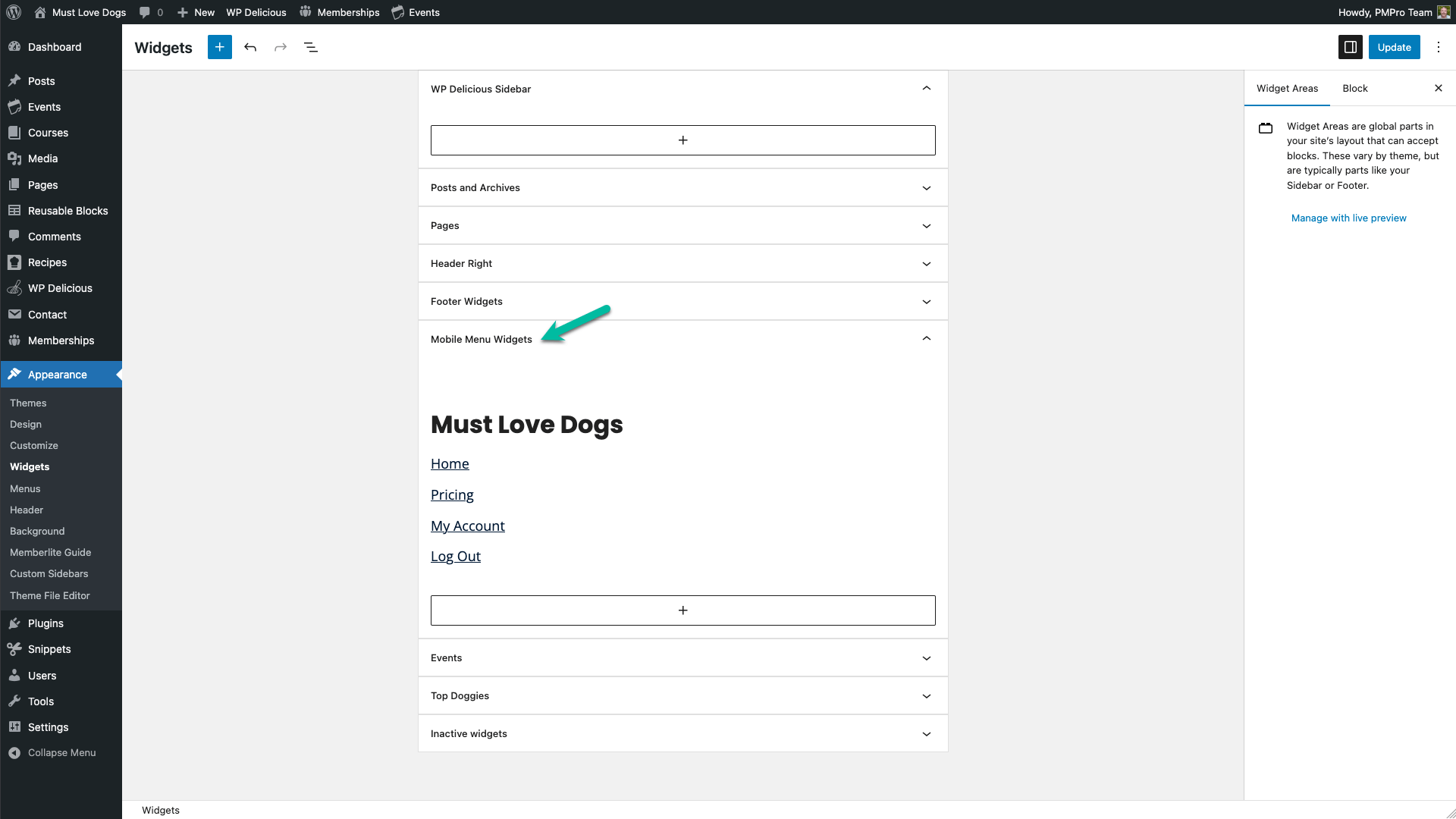Image resolution: width=1456 pixels, height=819 pixels.
Task: Open Comments in sidebar
Action: (x=61, y=237)
